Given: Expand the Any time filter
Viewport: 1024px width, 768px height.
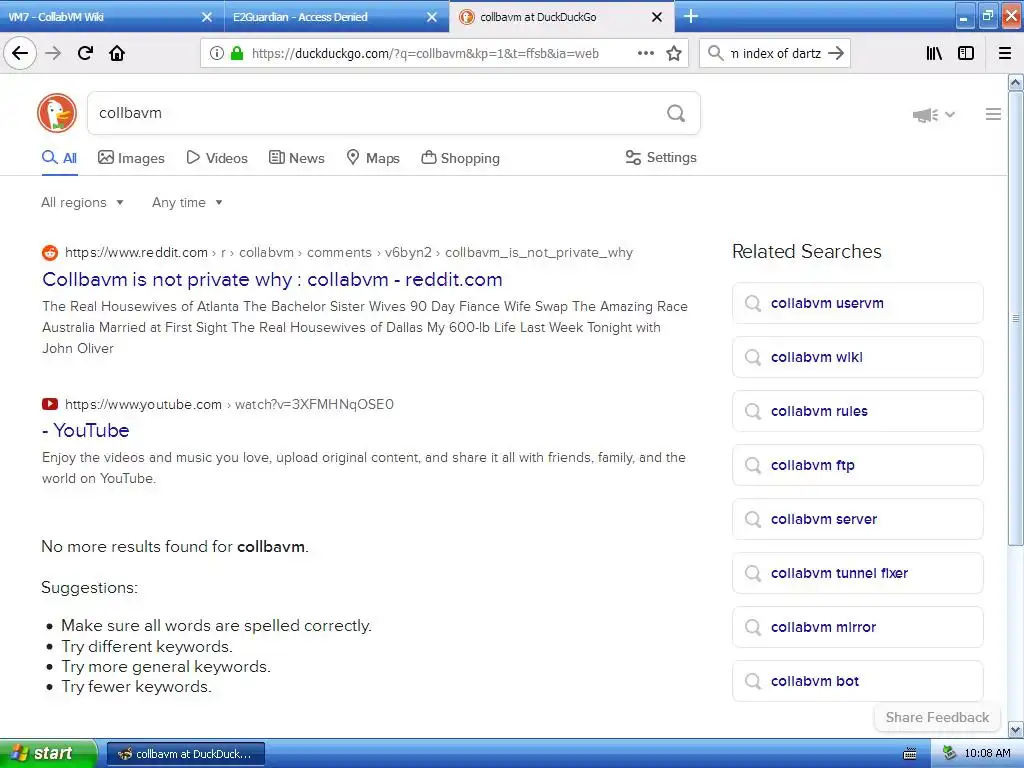Looking at the screenshot, I should click(x=187, y=202).
